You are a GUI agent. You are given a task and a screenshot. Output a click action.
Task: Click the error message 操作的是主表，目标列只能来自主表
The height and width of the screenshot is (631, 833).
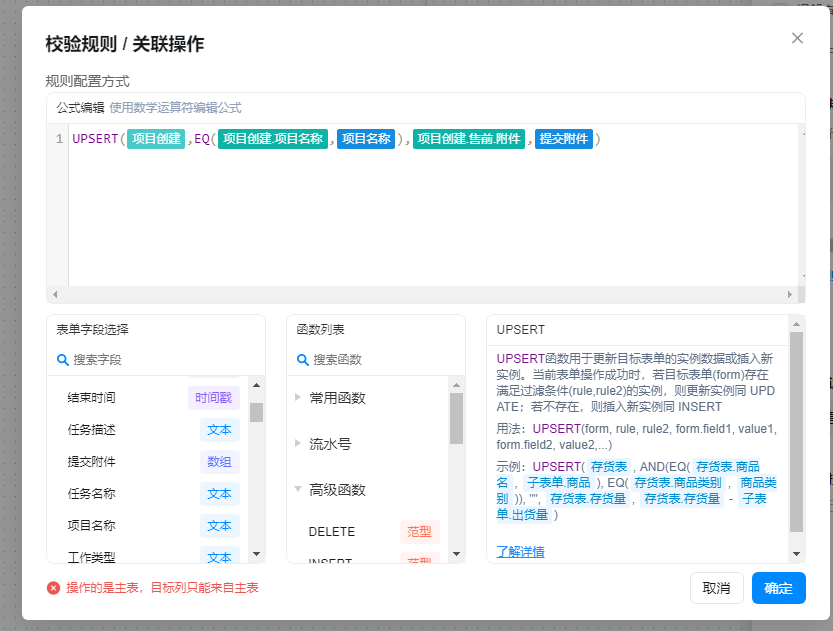(162, 588)
